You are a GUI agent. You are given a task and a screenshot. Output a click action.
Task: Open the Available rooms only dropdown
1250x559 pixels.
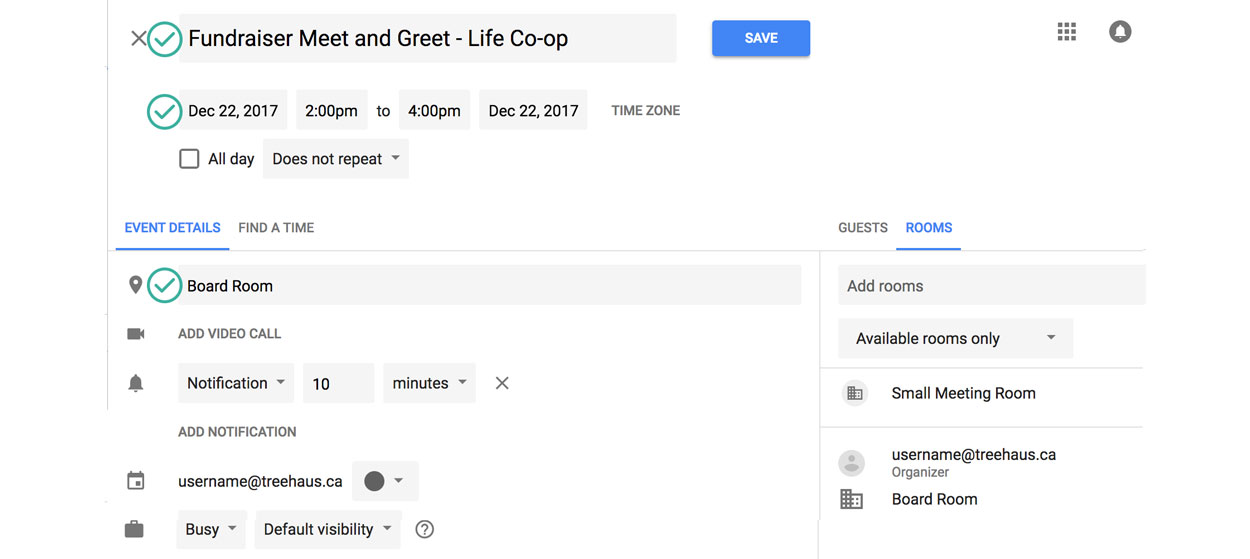pos(955,338)
